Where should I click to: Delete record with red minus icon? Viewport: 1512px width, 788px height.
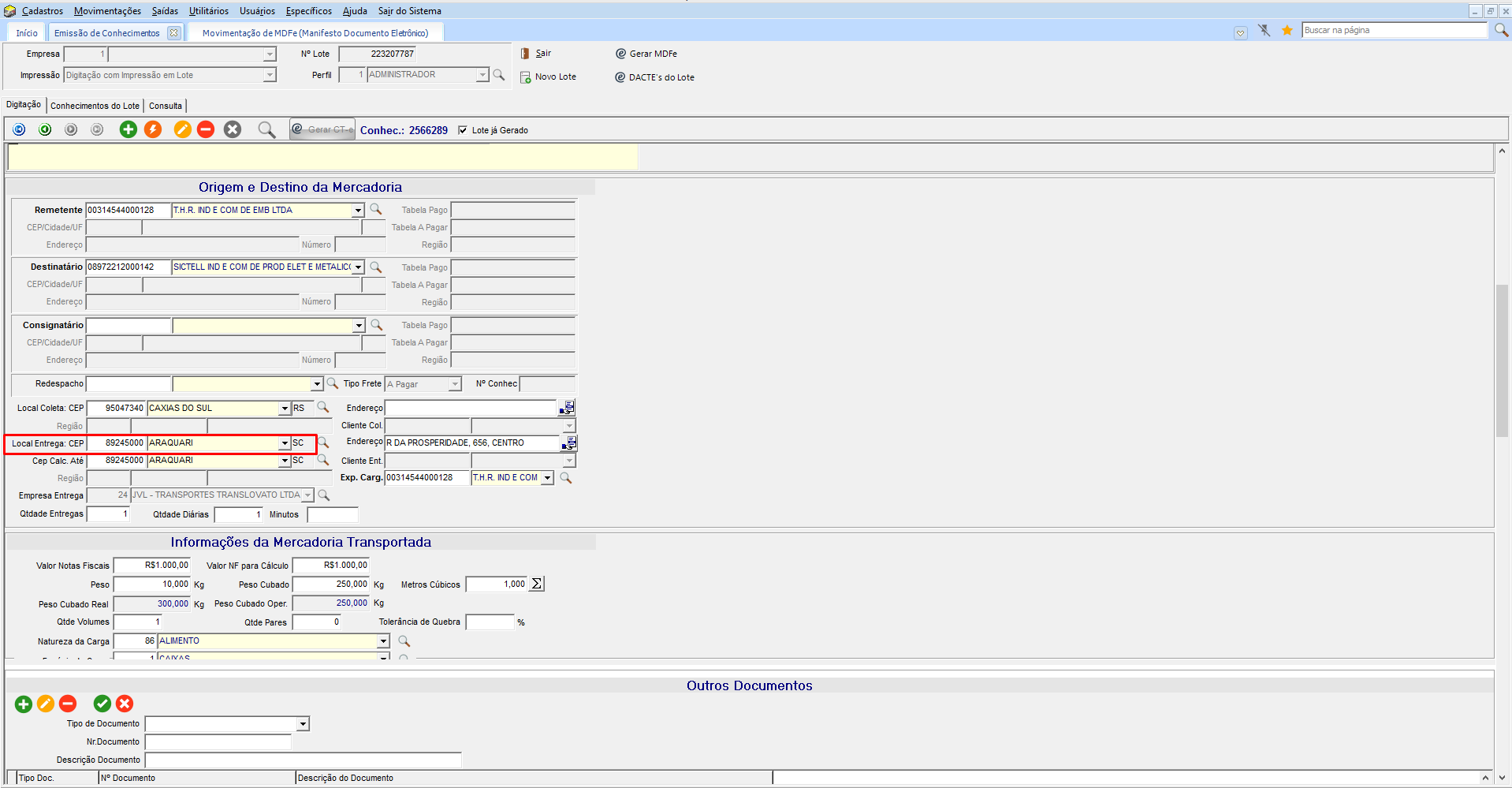206,129
